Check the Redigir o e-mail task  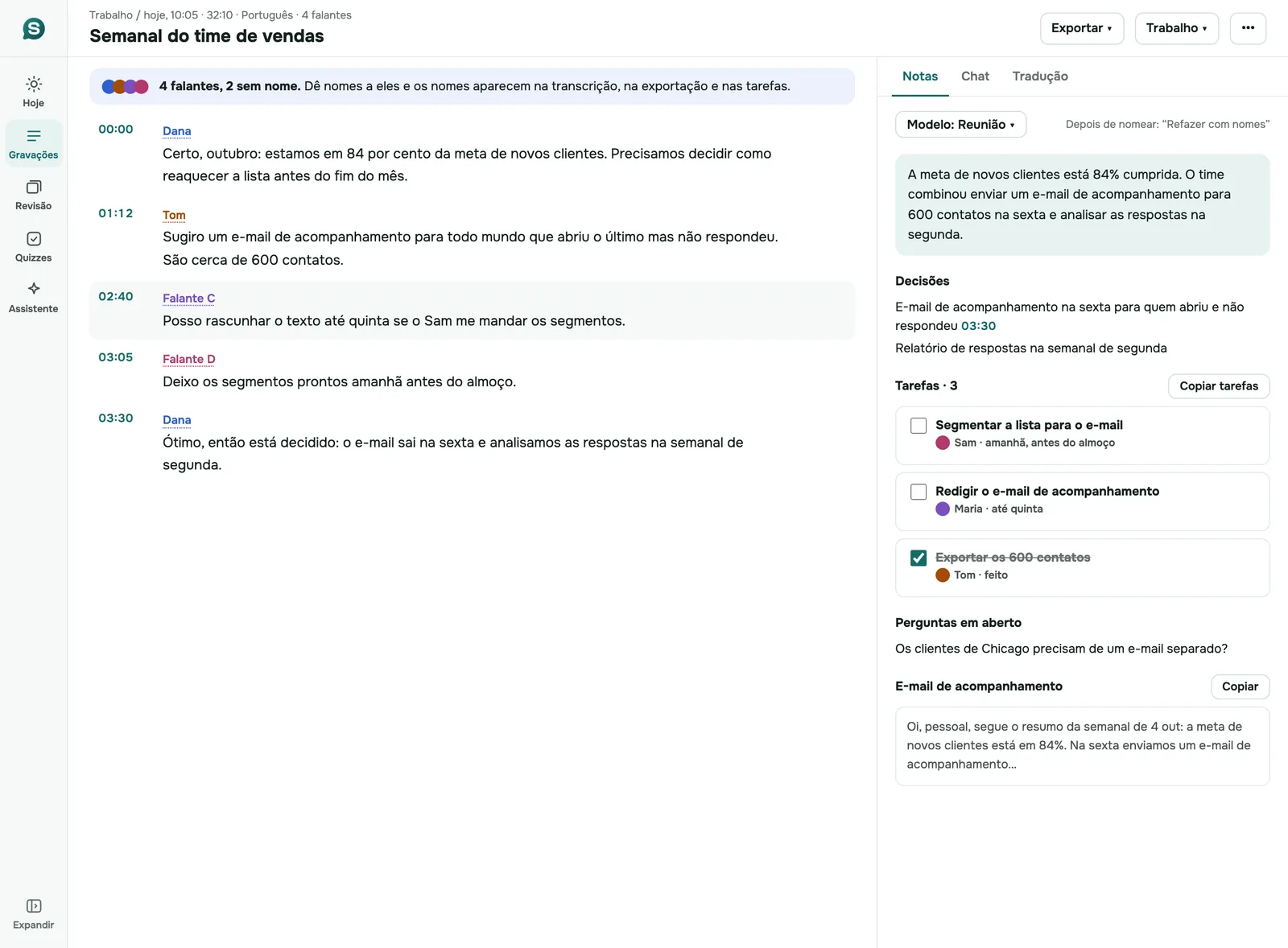click(919, 492)
